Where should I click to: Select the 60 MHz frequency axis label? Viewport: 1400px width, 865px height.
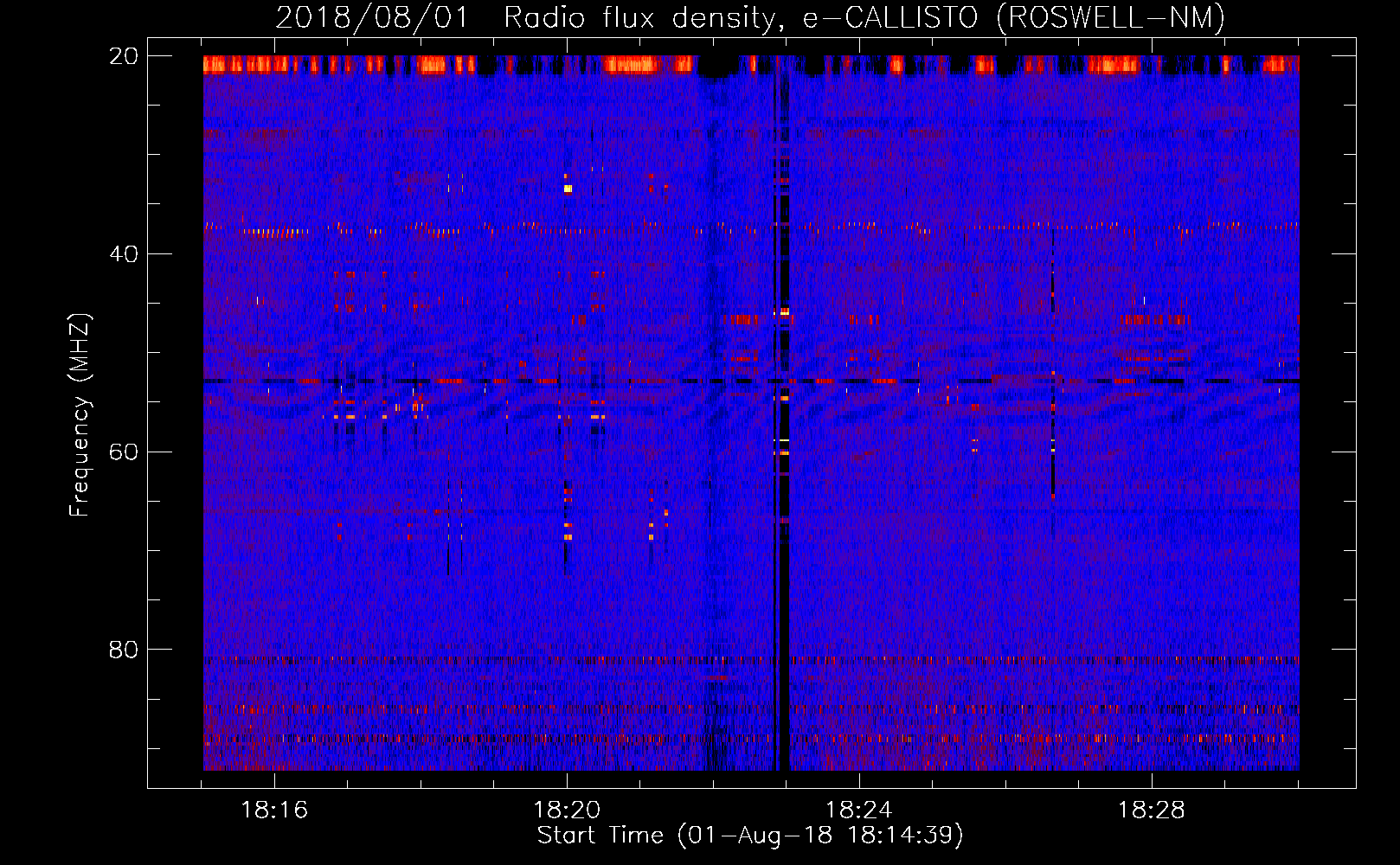click(x=124, y=452)
